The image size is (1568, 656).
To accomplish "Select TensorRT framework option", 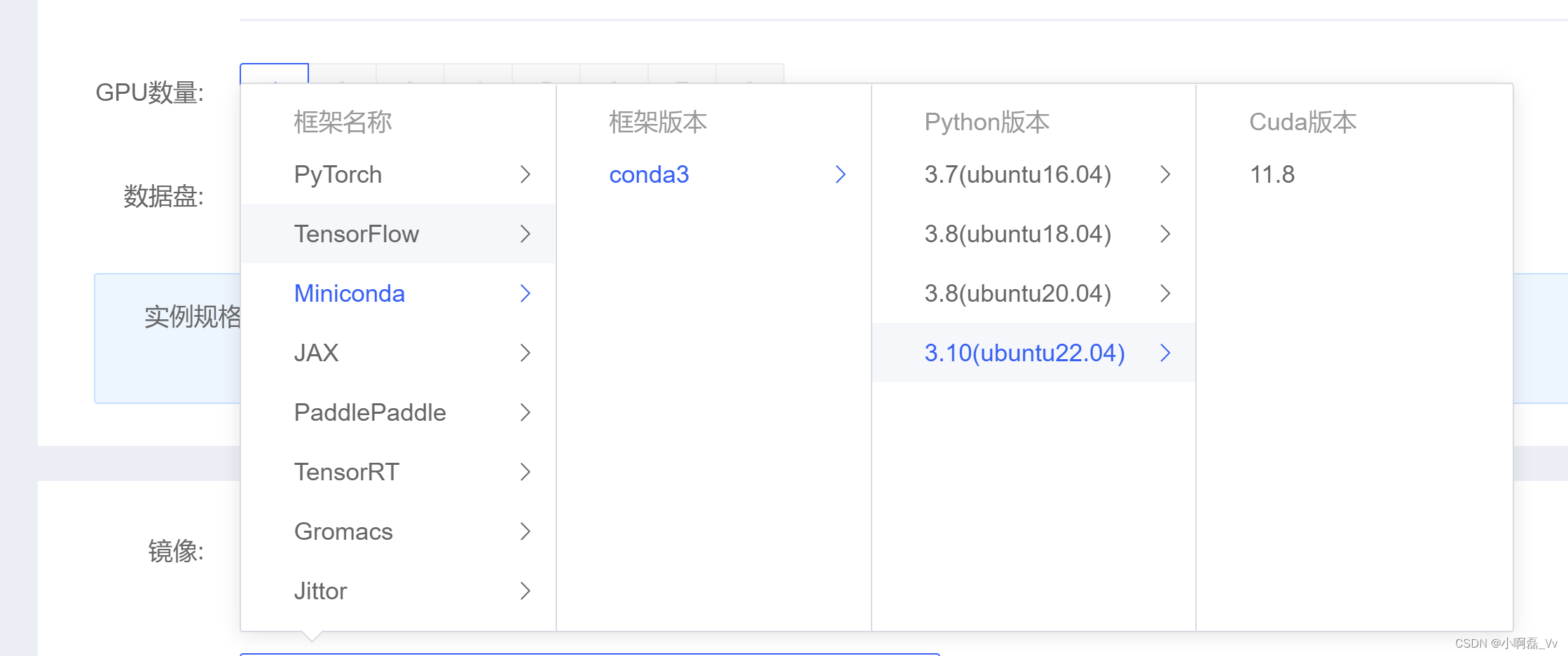I will (399, 472).
